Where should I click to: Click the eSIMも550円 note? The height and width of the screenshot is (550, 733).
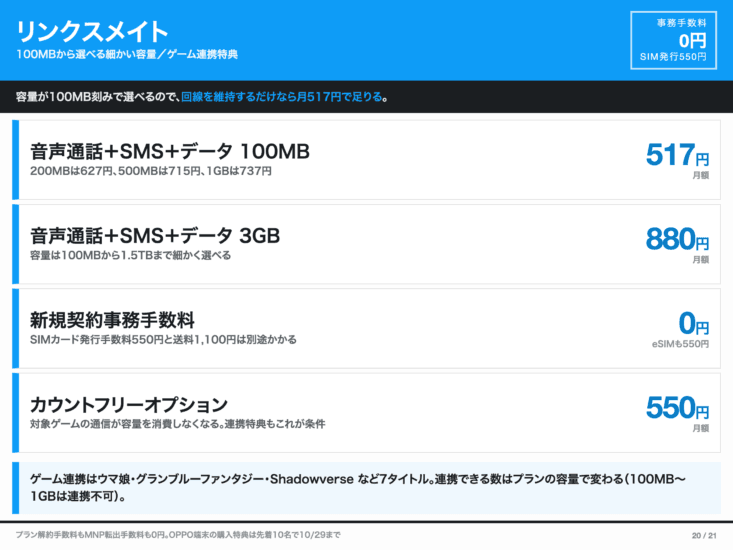680,344
